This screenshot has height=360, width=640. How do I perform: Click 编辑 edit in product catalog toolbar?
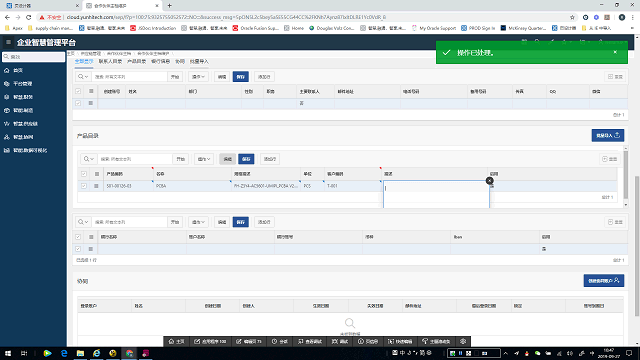coord(228,159)
